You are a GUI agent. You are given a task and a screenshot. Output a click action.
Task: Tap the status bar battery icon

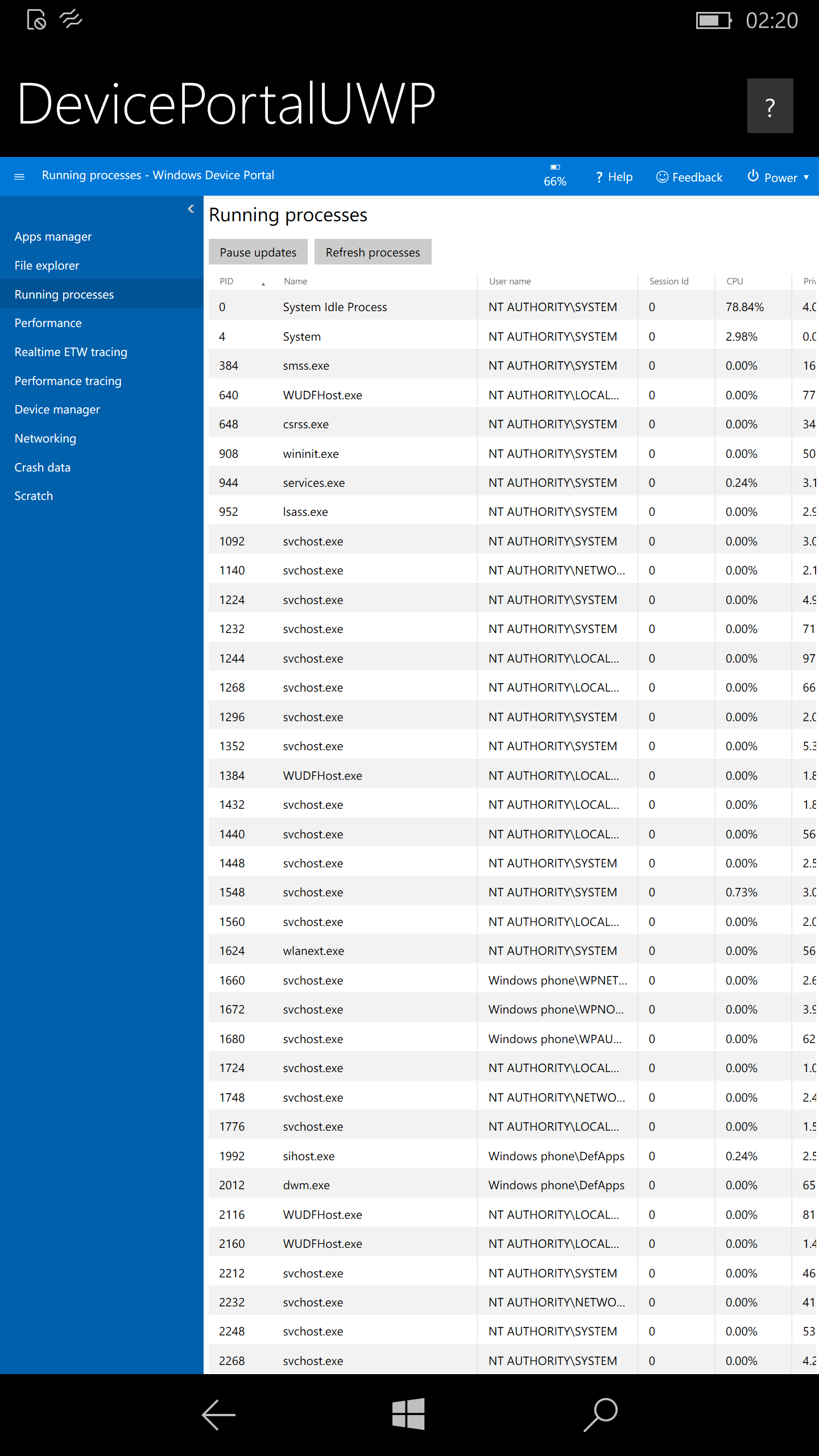pyautogui.click(x=713, y=20)
